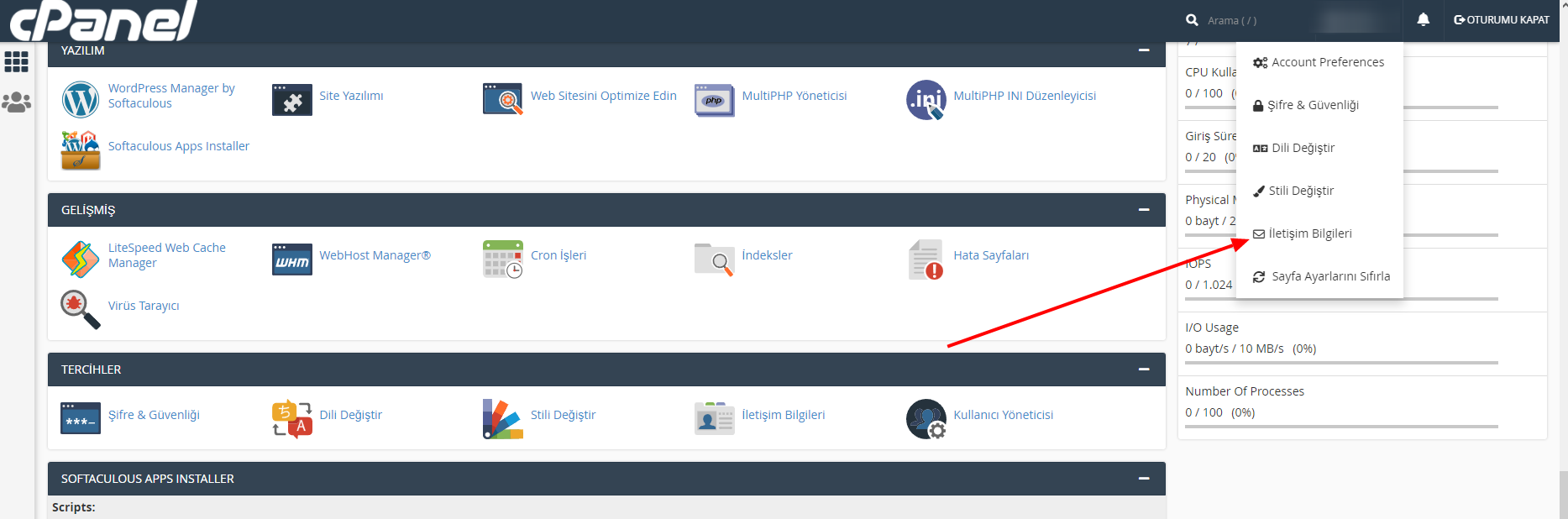The width and height of the screenshot is (1568, 519).
Task: Collapse the TERCİHLER section
Action: coord(1144,370)
